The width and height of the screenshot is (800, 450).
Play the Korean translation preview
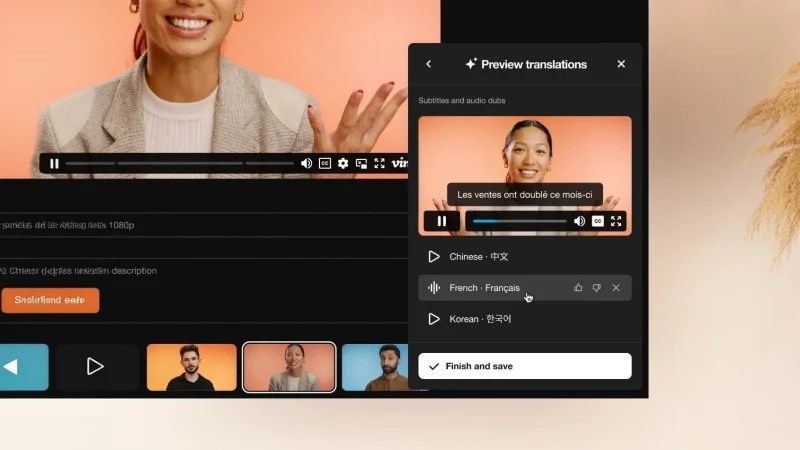(434, 319)
